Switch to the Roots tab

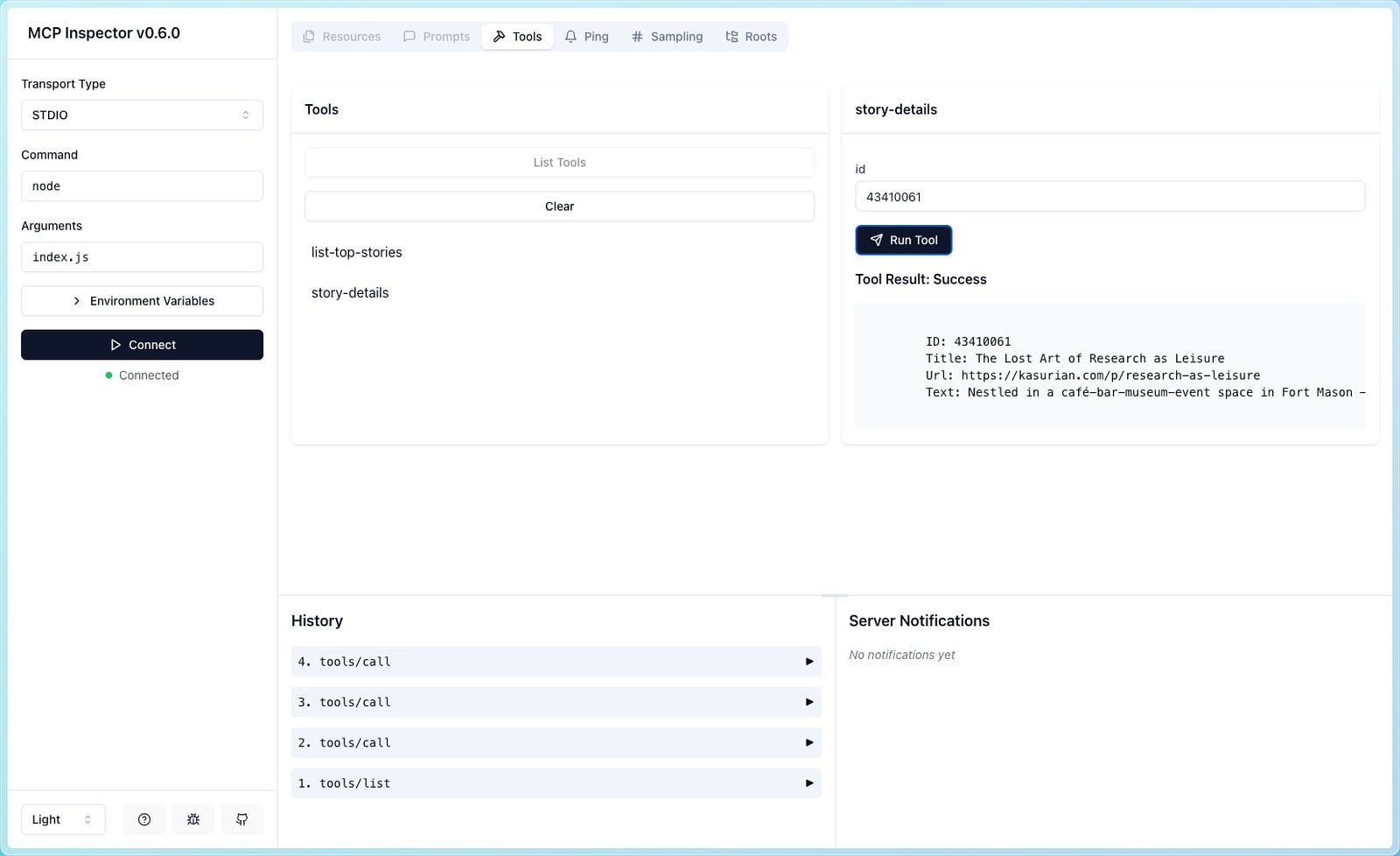(752, 37)
